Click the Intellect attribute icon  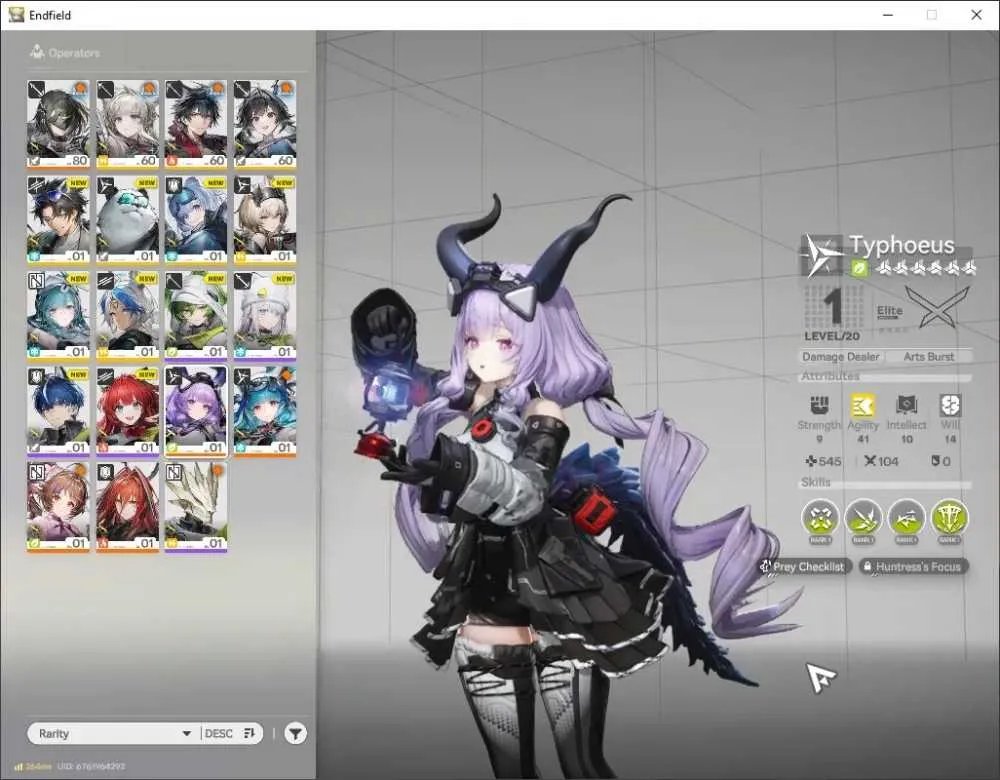pyautogui.click(x=906, y=405)
